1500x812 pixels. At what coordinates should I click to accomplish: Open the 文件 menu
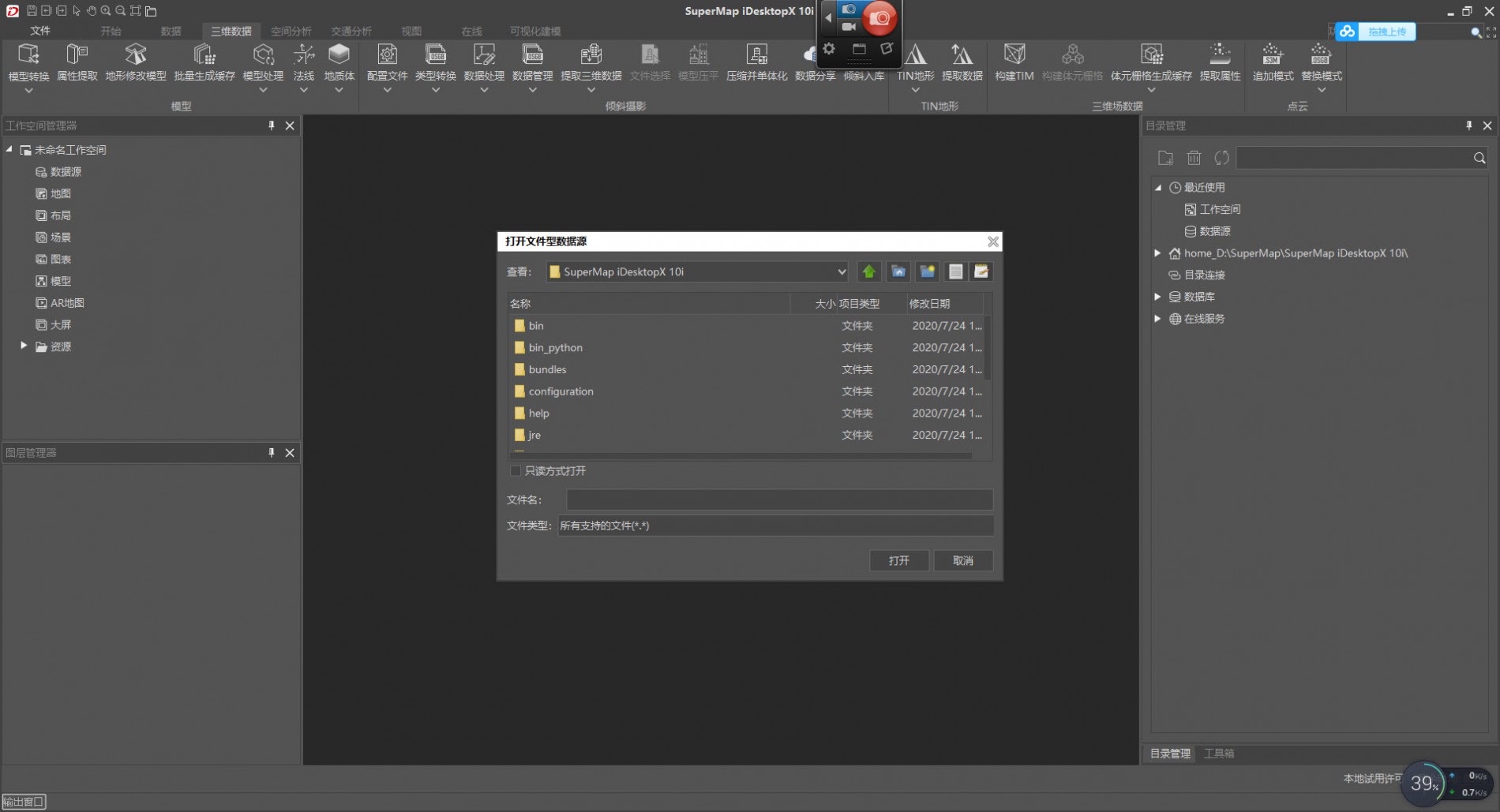tap(40, 31)
